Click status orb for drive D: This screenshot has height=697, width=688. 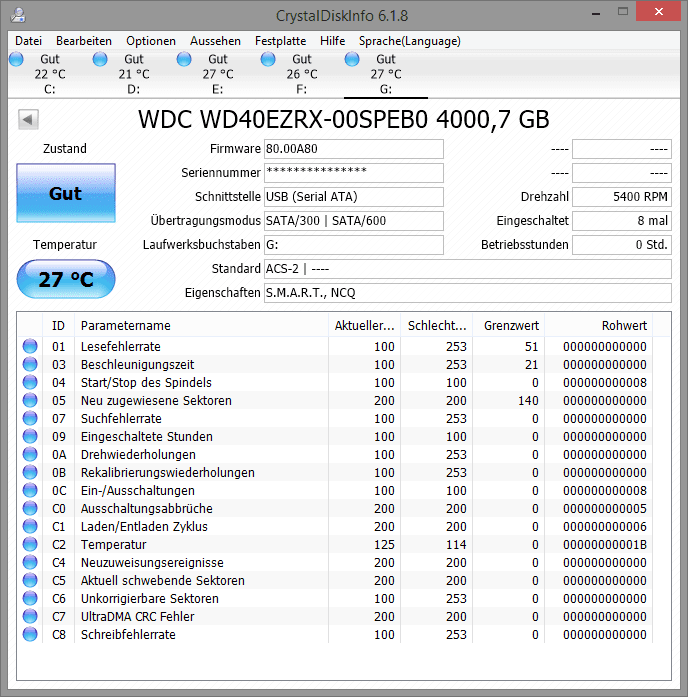coord(100,59)
